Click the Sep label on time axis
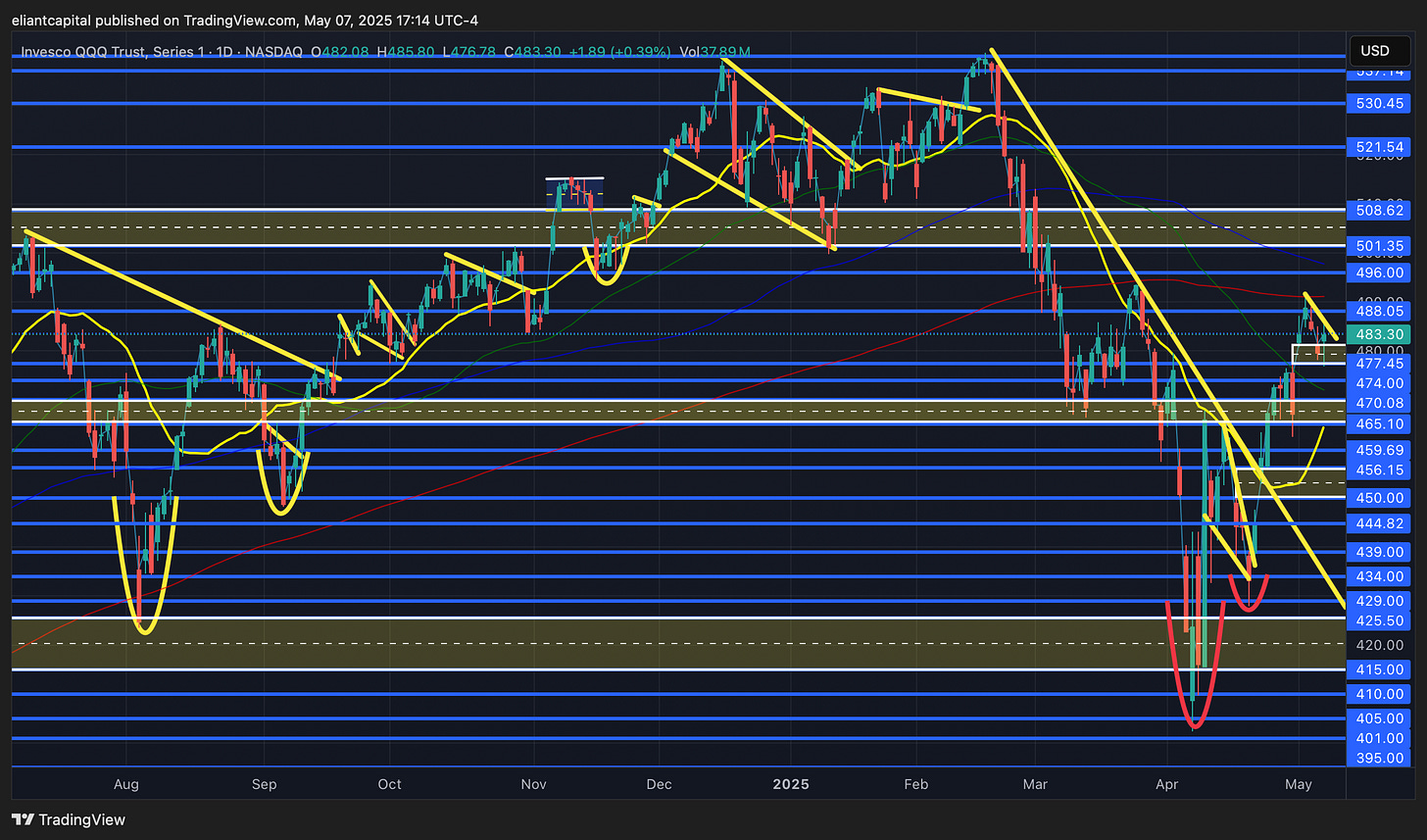 click(264, 784)
